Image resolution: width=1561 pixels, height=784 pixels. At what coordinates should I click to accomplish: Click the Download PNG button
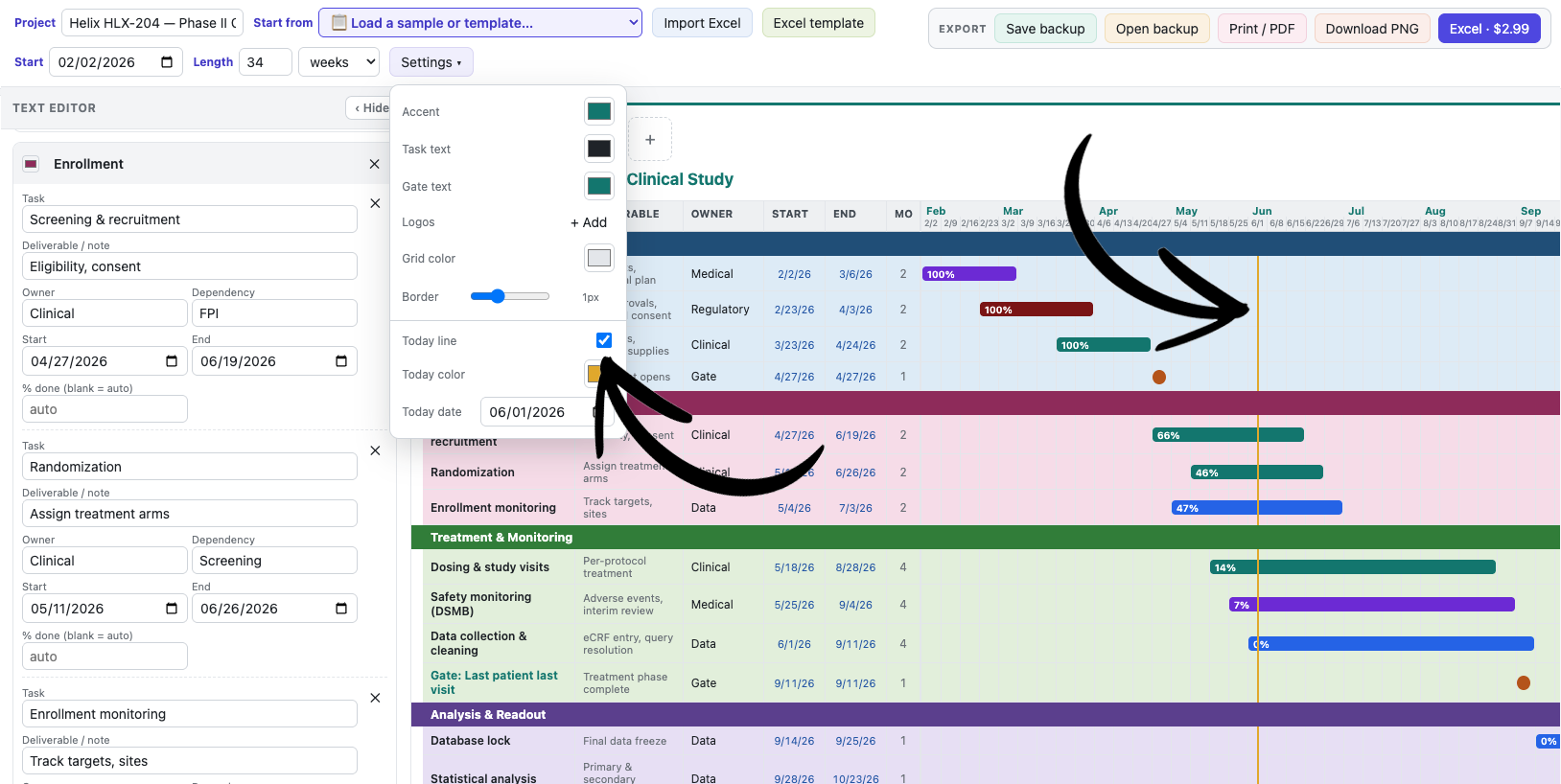1372,29
